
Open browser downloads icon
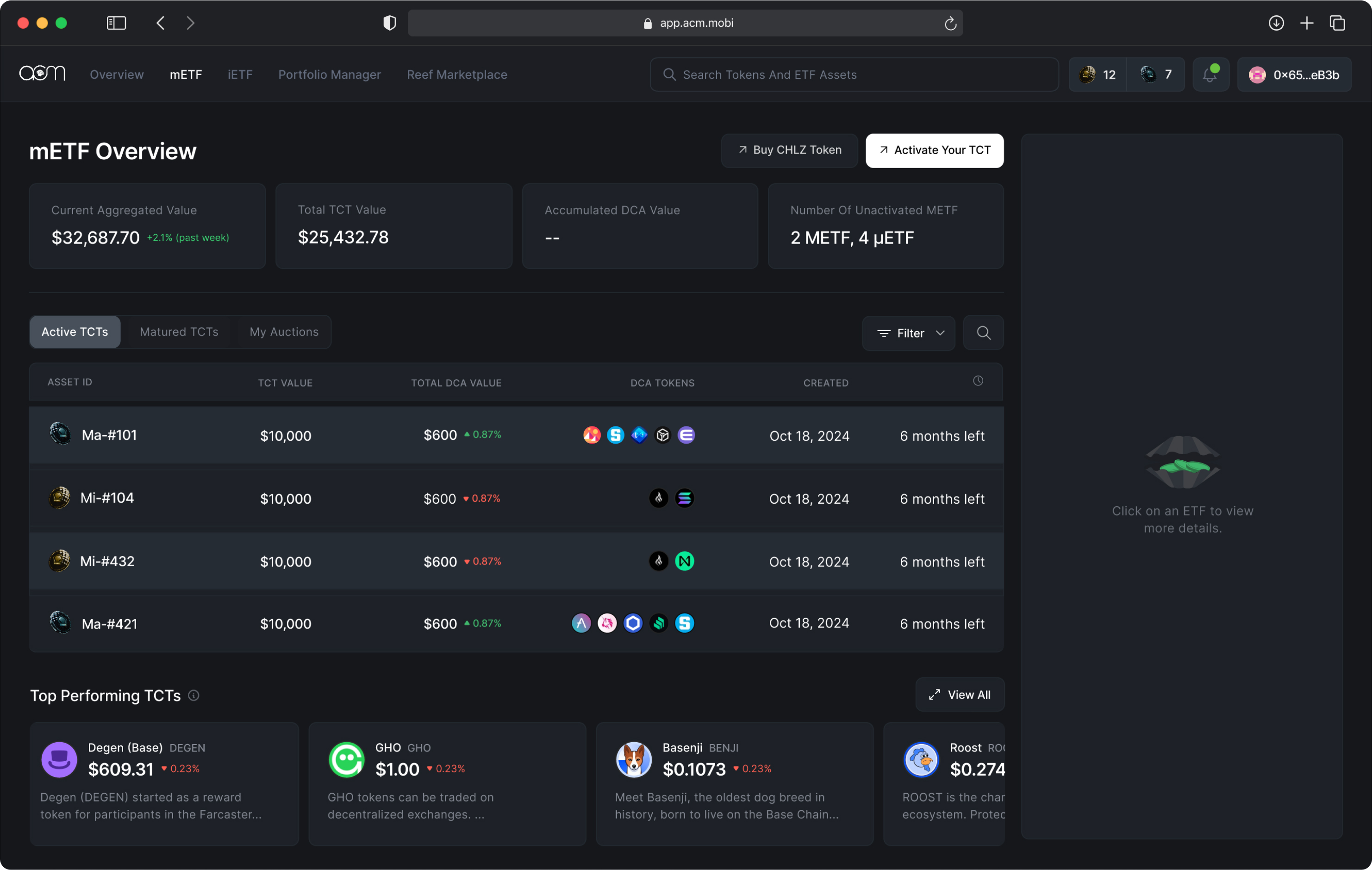click(x=1276, y=23)
